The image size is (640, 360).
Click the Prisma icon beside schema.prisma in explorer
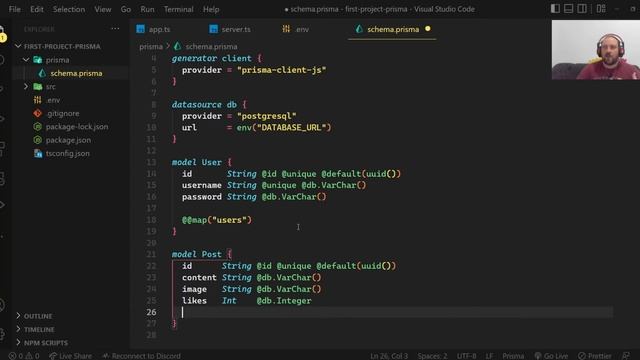(42, 73)
